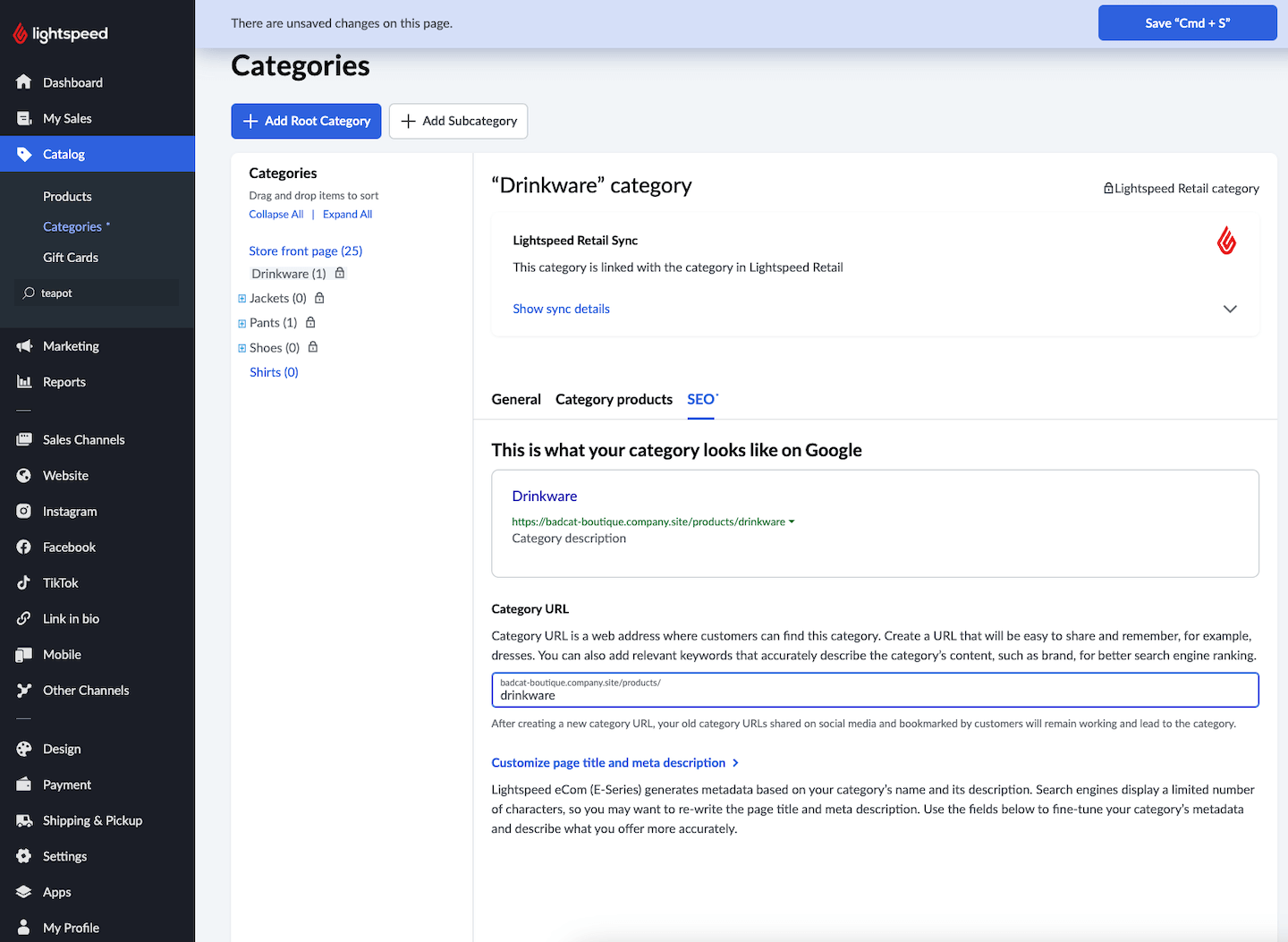Click the lock icon beside Shoes (0)
The width and height of the screenshot is (1288, 942).
313,346
